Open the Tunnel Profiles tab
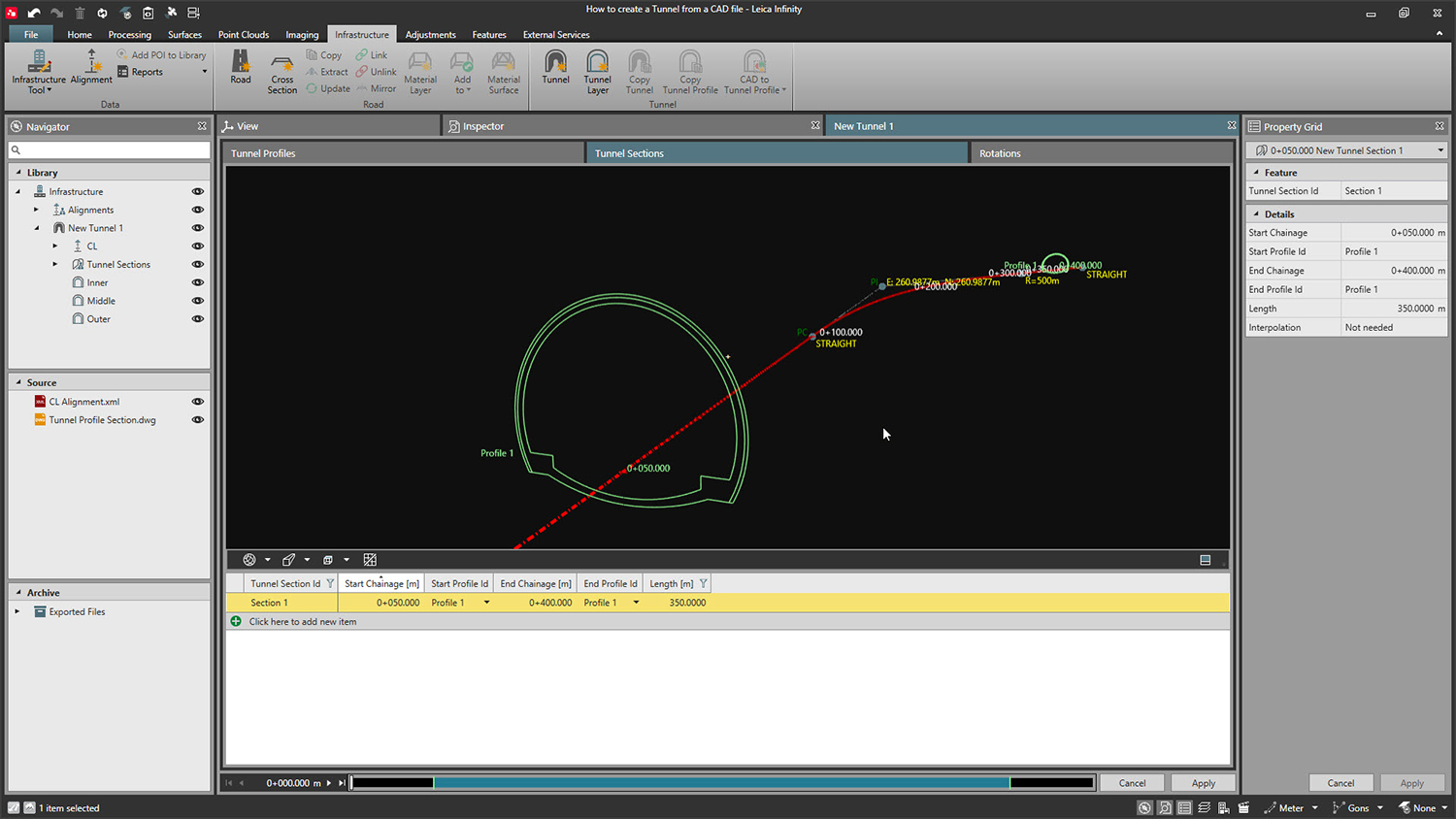 (263, 153)
